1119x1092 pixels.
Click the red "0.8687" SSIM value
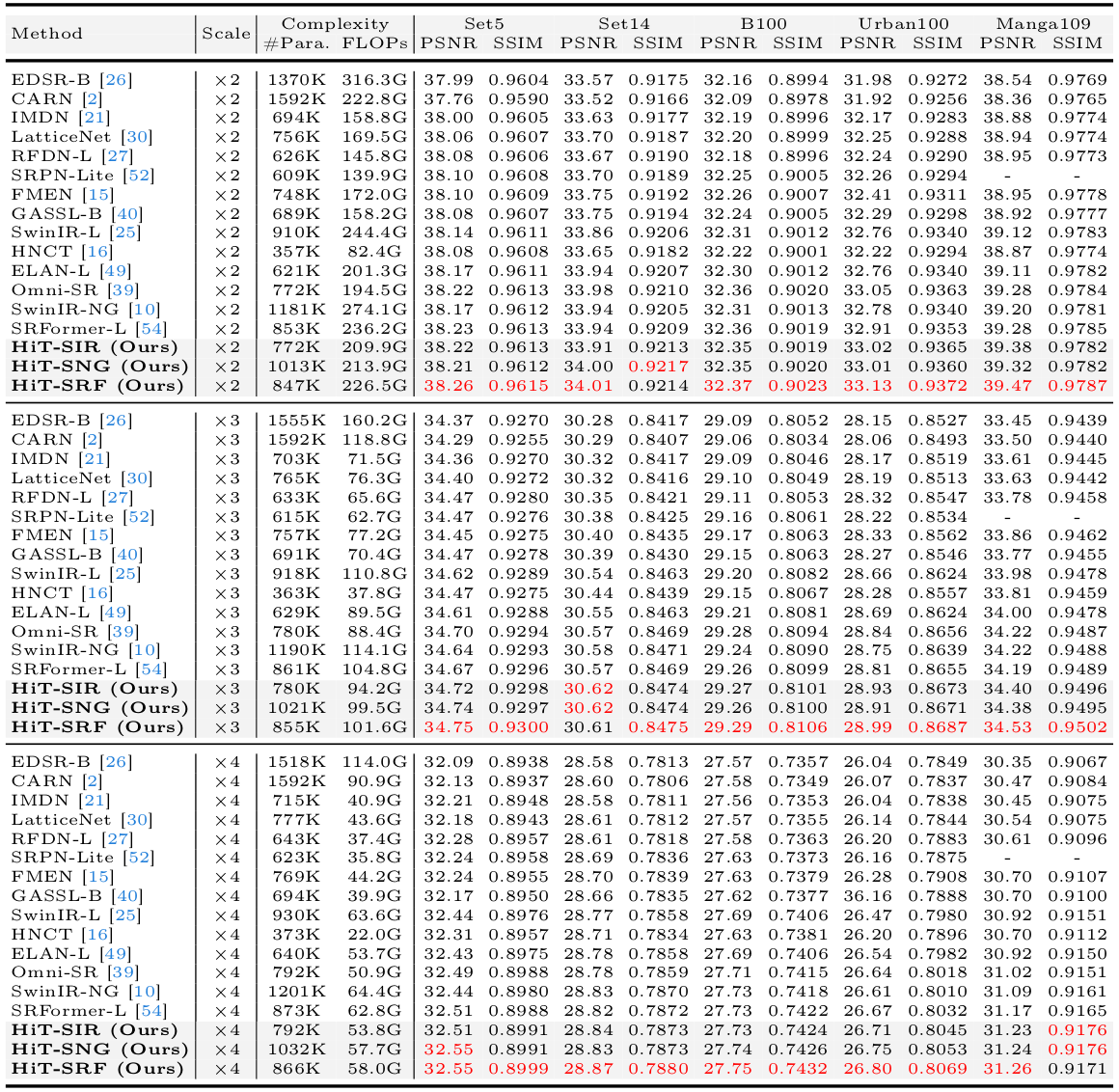click(x=938, y=727)
